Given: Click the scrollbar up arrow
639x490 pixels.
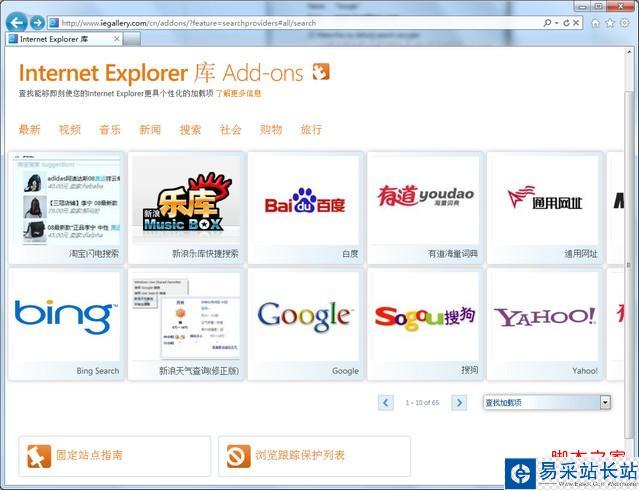Looking at the screenshot, I should point(629,52).
